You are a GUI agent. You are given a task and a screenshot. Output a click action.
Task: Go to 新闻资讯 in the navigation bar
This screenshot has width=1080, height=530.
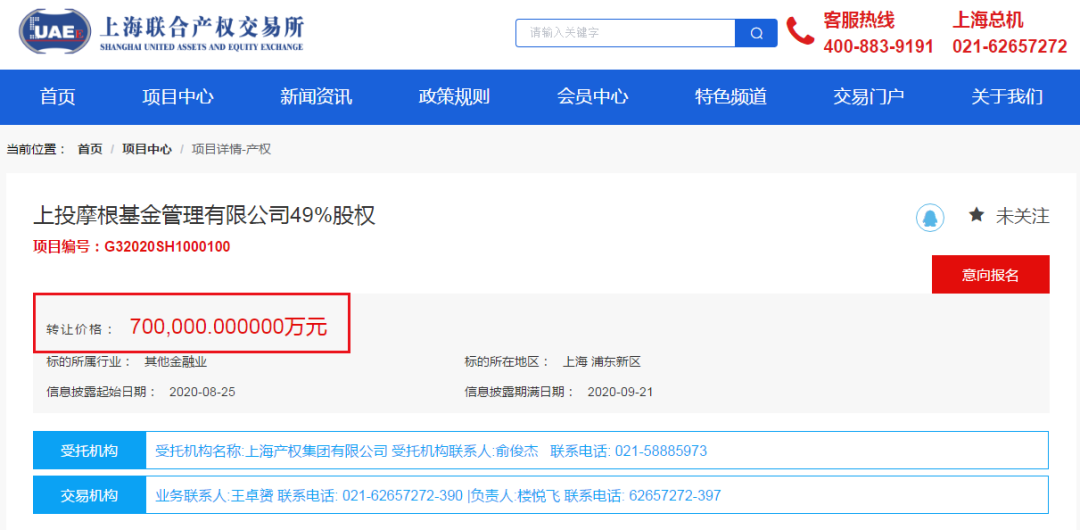tap(316, 97)
